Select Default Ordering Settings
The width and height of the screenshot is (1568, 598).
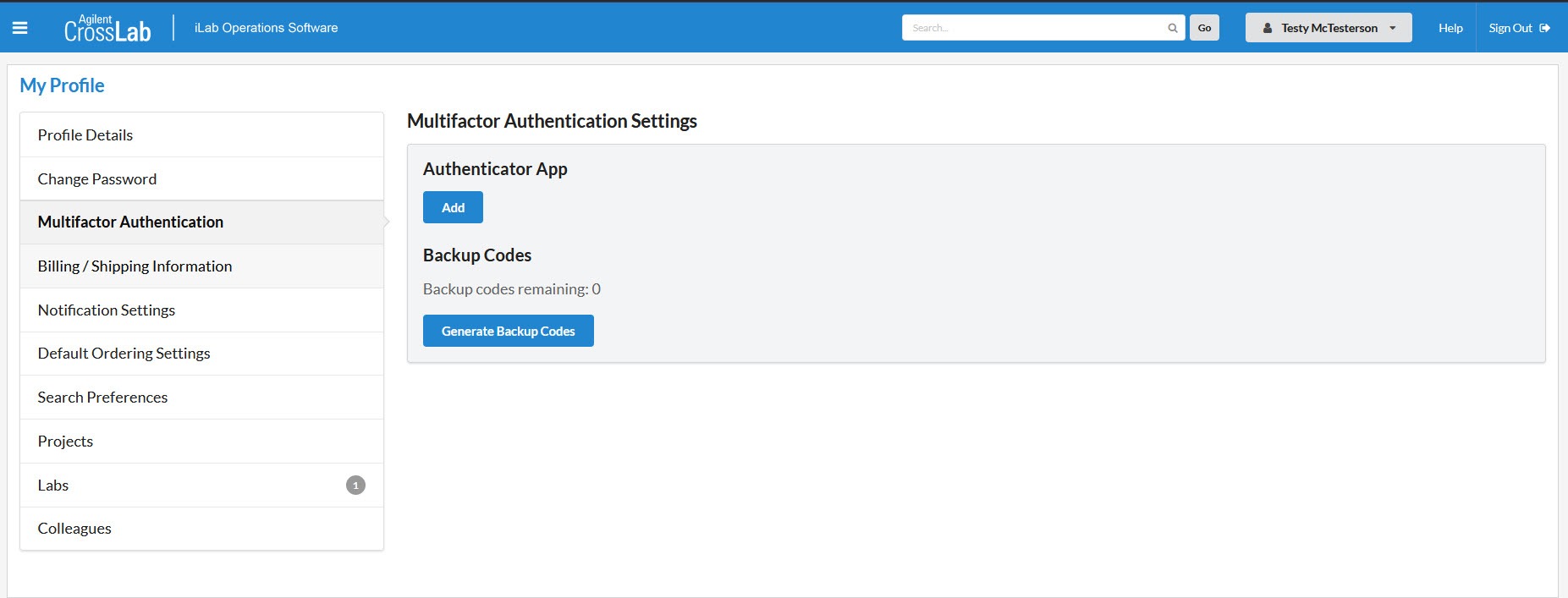pos(124,354)
